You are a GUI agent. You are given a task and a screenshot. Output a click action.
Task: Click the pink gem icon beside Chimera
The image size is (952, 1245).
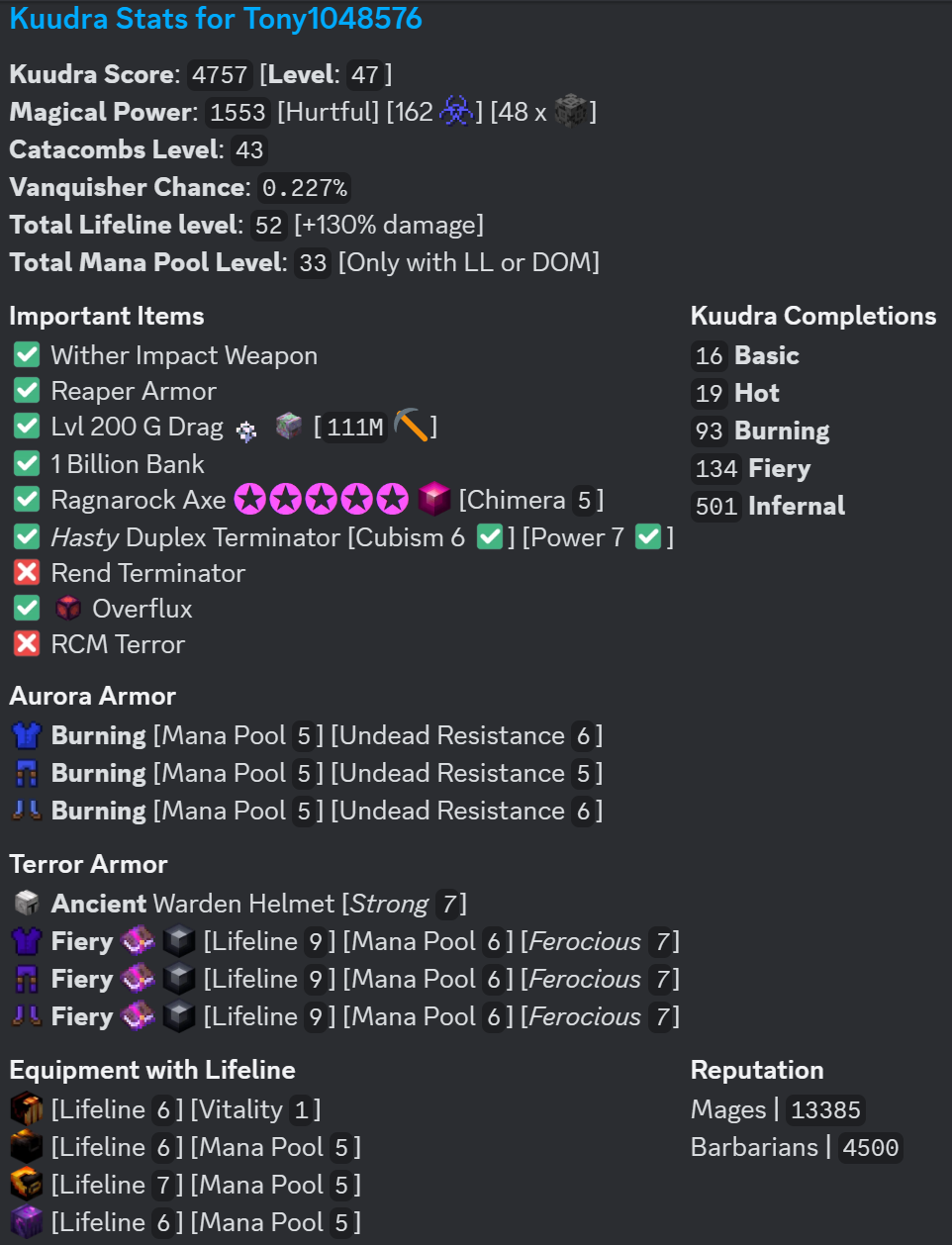[434, 499]
